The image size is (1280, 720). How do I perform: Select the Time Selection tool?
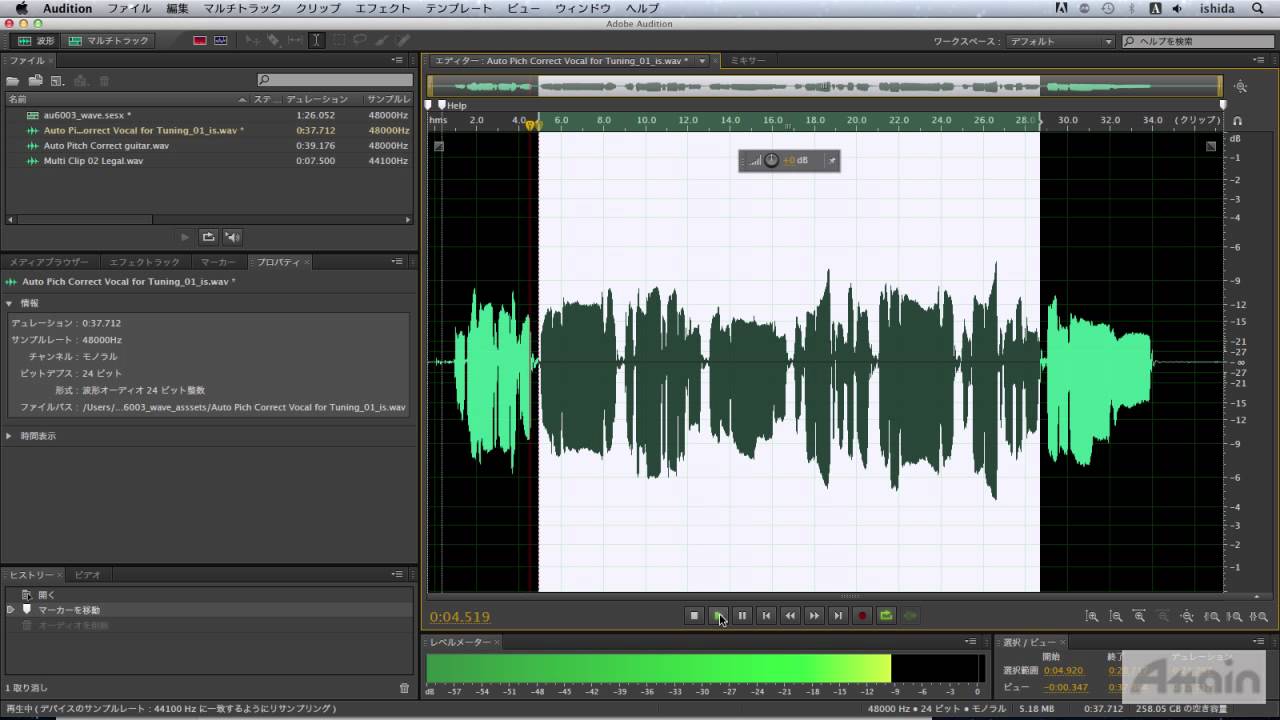click(316, 41)
